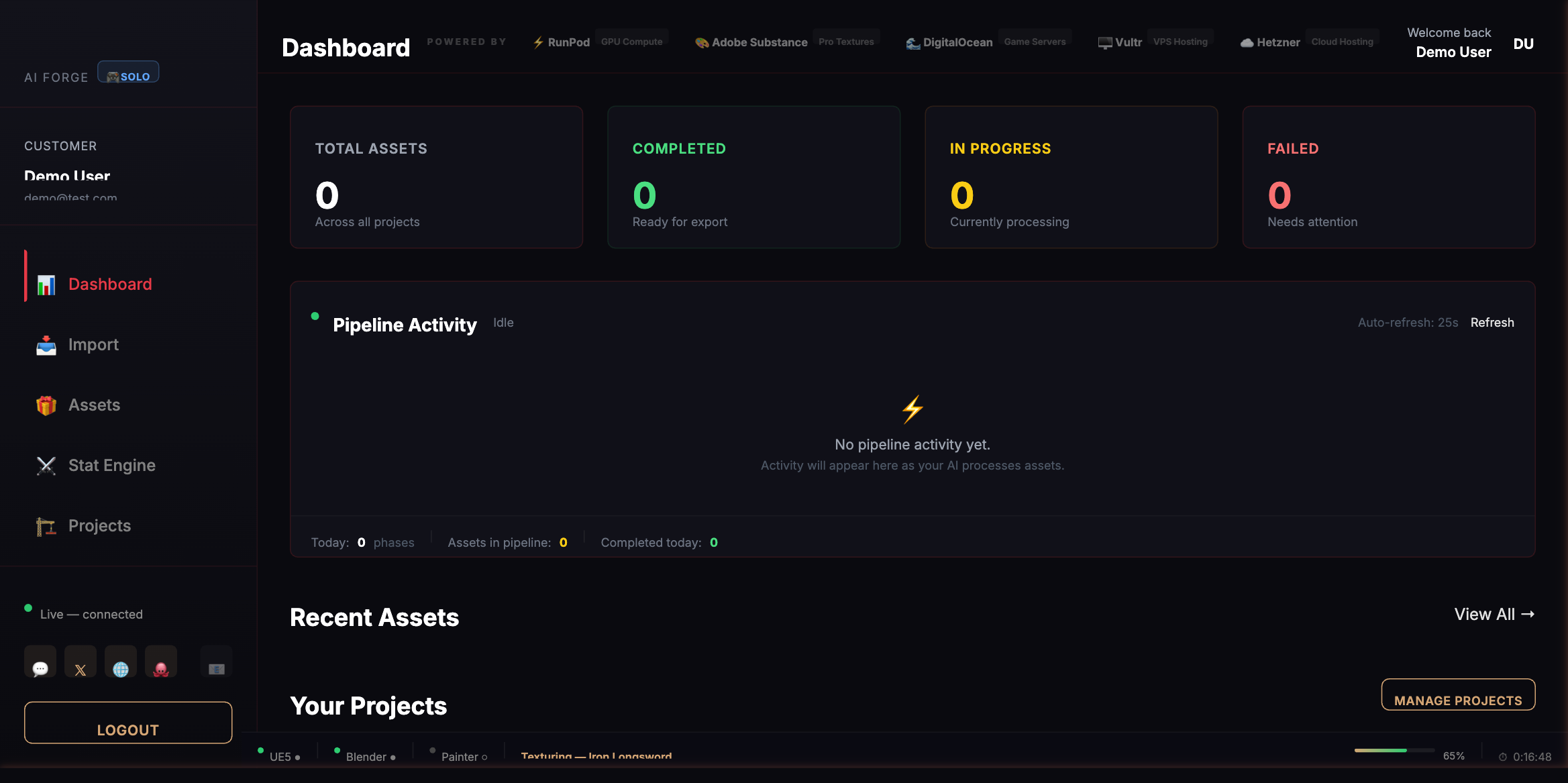
Task: Click the Assets gift icon
Action: (46, 405)
